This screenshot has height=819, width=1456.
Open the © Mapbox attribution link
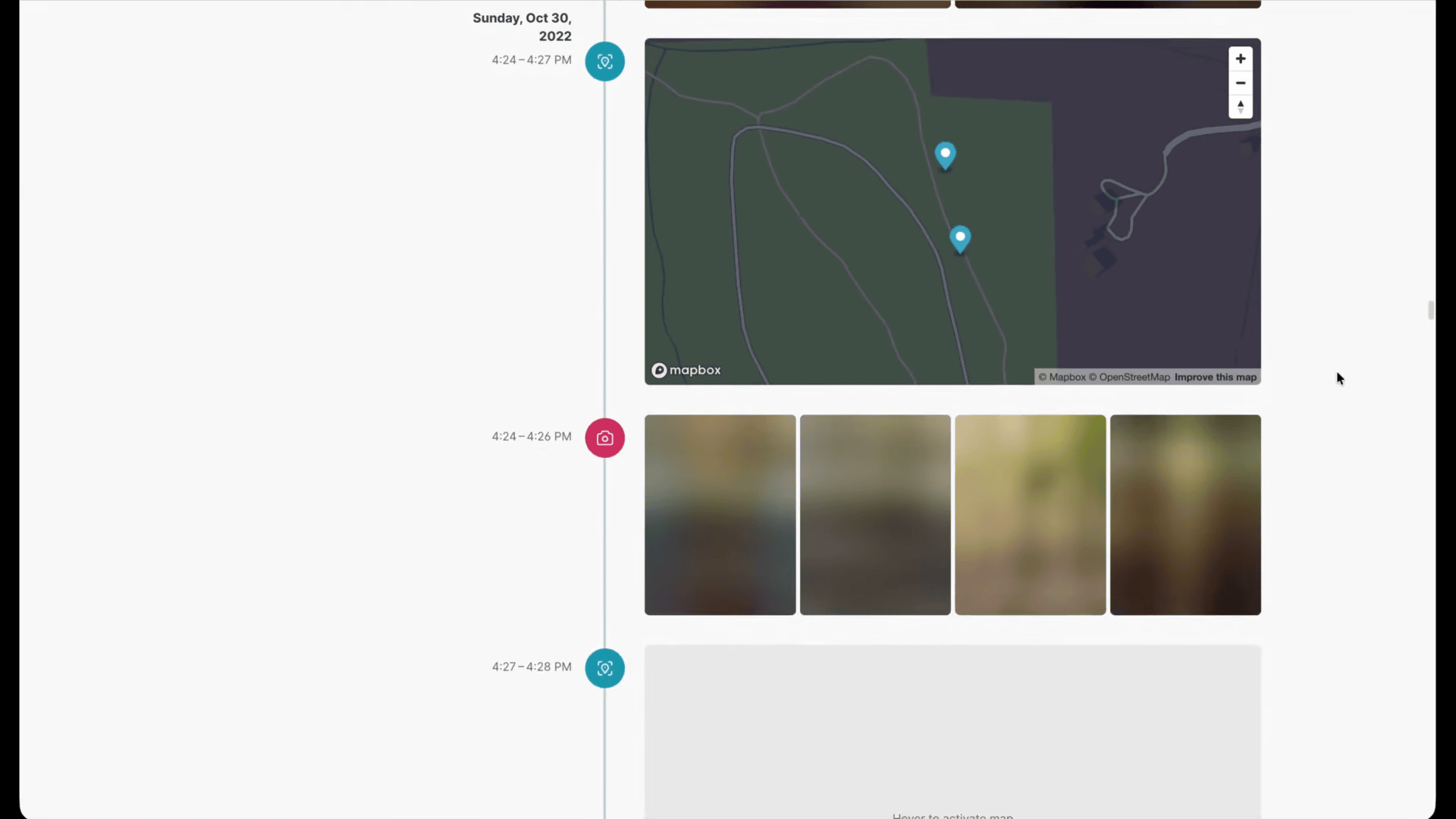click(1062, 377)
